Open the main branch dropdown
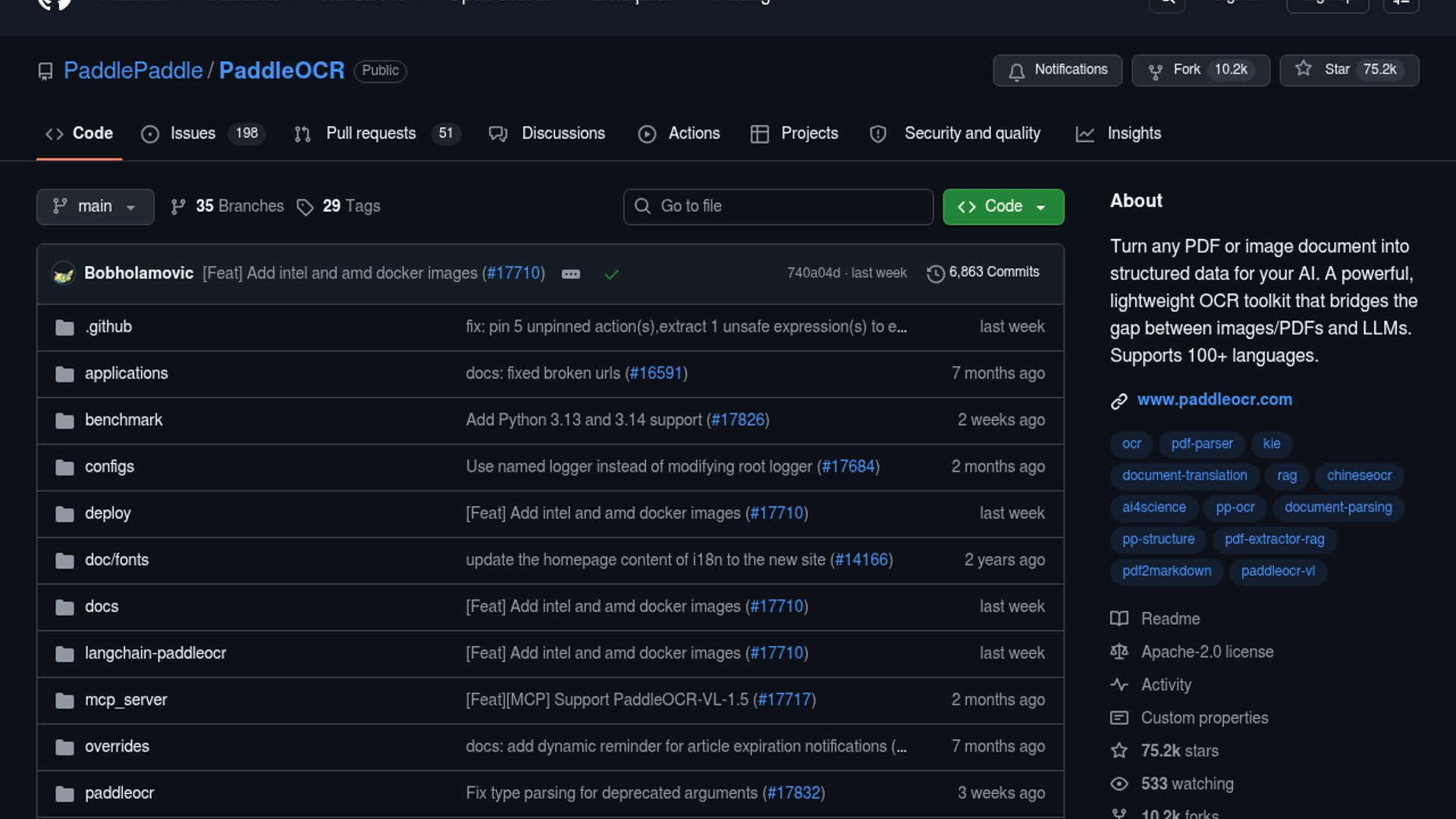The height and width of the screenshot is (819, 1456). (95, 207)
